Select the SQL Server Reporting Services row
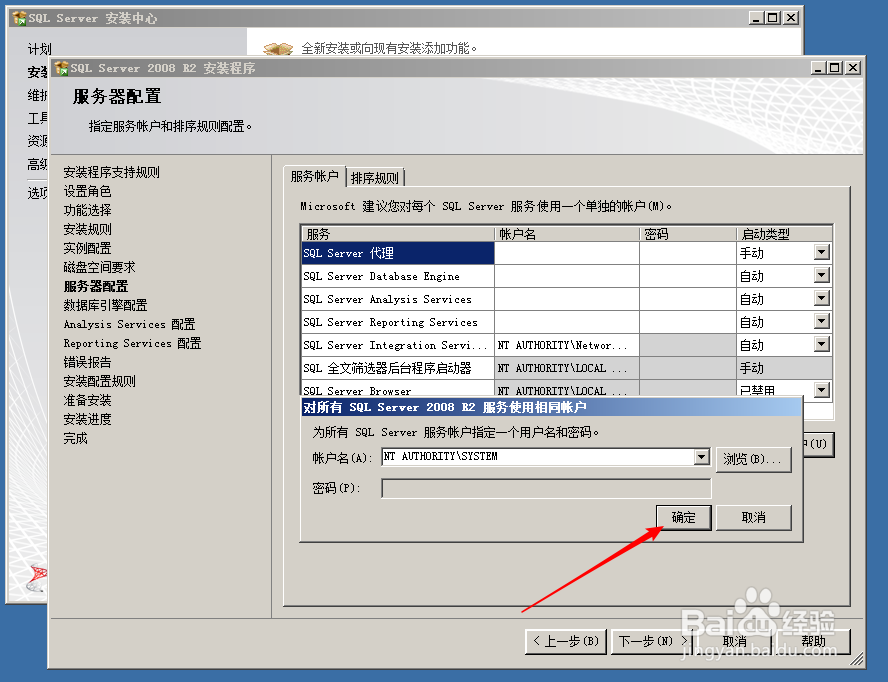Viewport: 888px width, 682px height. click(x=398, y=322)
